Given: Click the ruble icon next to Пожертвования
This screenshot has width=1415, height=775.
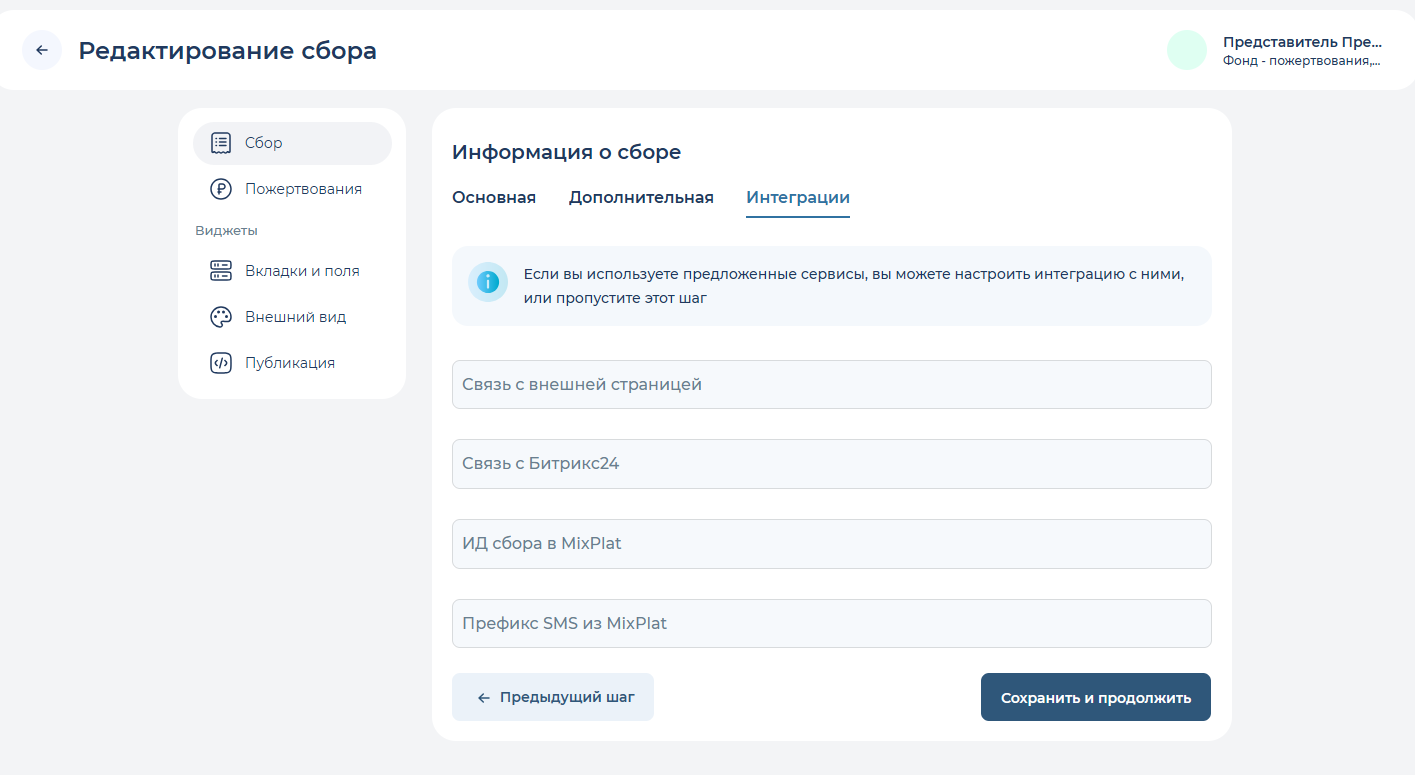Looking at the screenshot, I should [221, 189].
